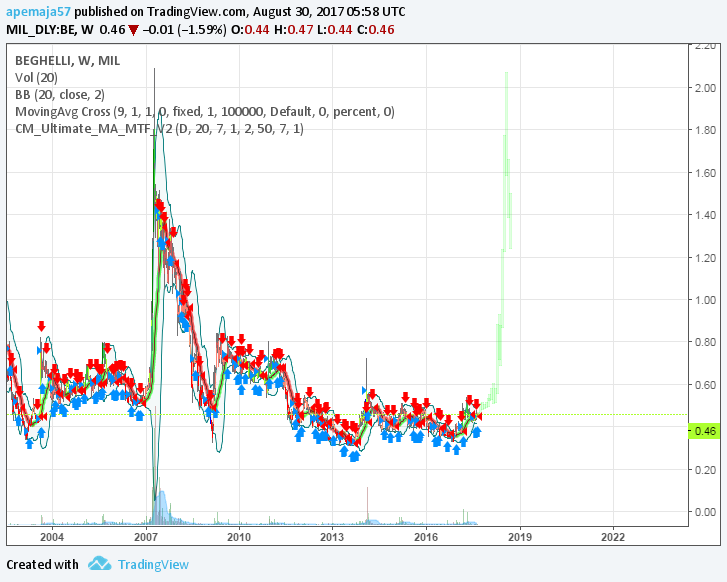
Task: Click the 1.20 price axis label
Action: [705, 258]
